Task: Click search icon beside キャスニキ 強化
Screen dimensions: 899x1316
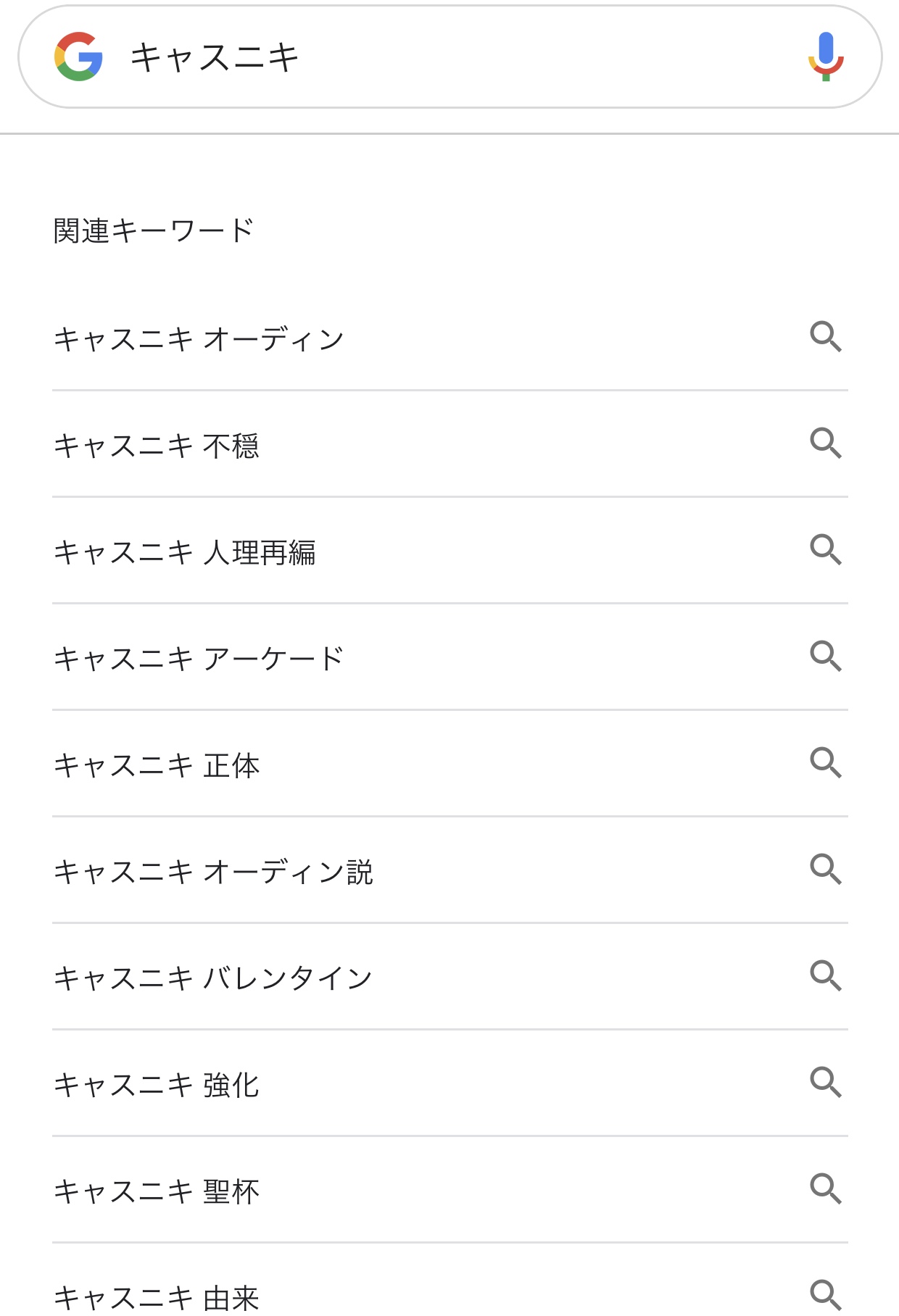Action: tap(826, 1082)
